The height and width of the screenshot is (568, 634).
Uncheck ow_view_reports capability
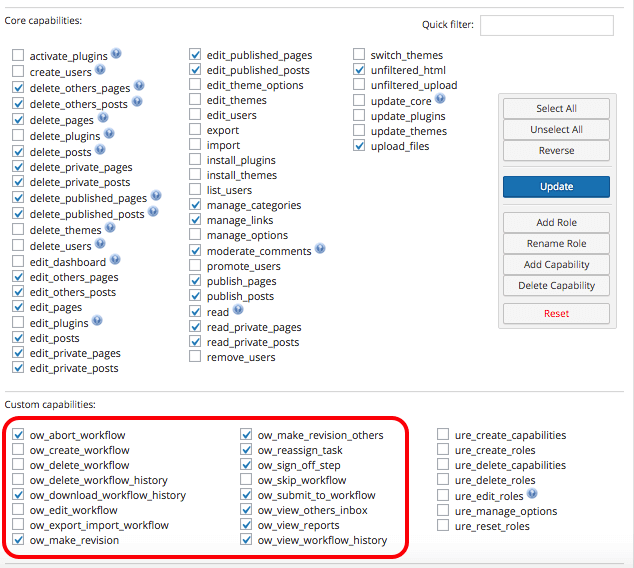coord(246,524)
